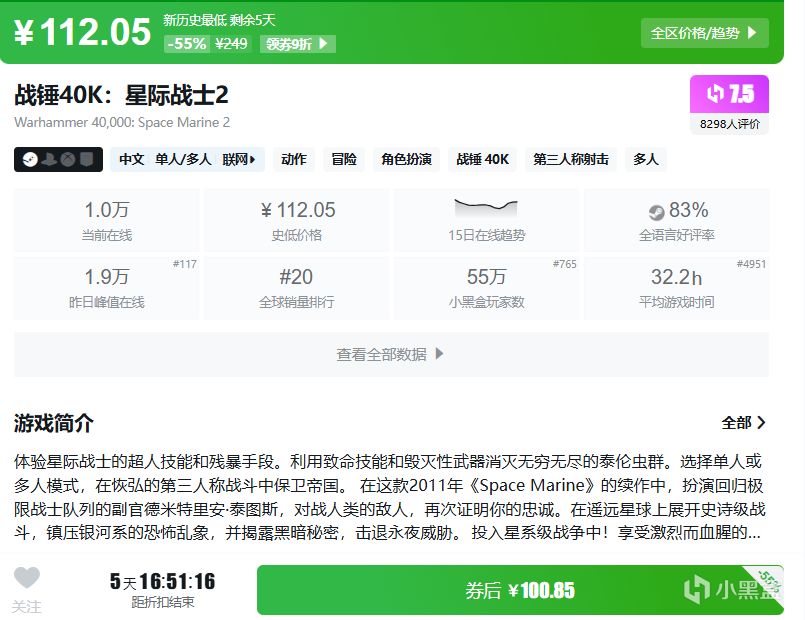This screenshot has height=620, width=805.
Task: Click the 32.2h 平均游戏时间 stat cell
Action: [677, 288]
